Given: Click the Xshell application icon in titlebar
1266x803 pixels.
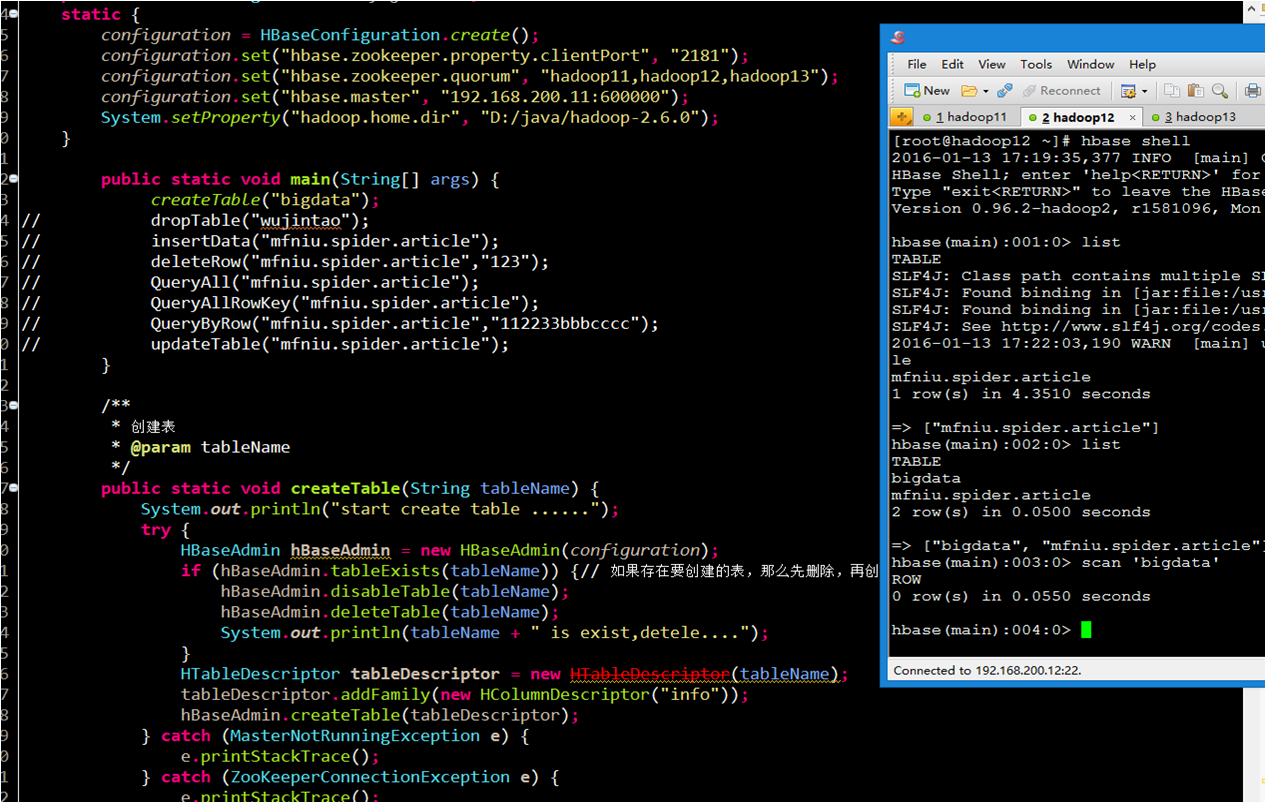Looking at the screenshot, I should (x=897, y=36).
